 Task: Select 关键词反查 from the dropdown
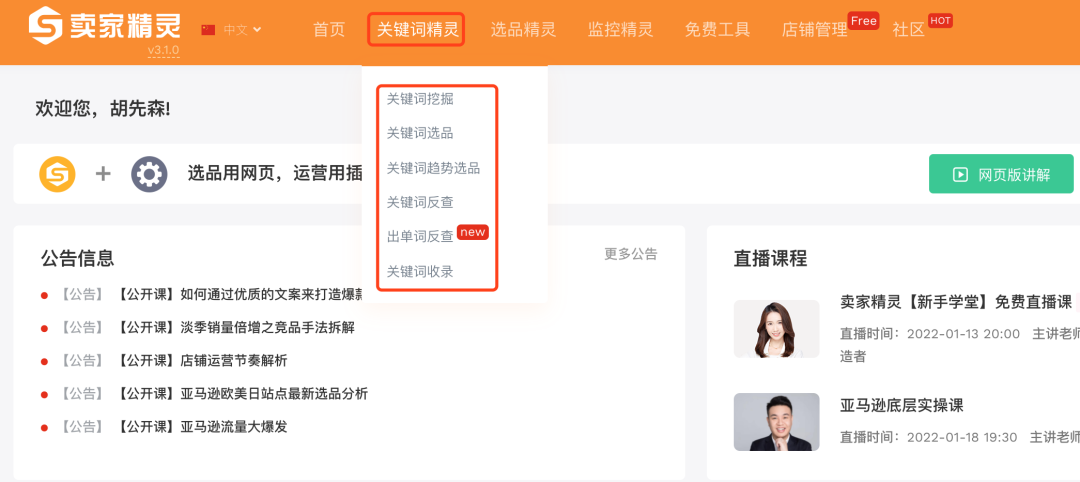420,202
